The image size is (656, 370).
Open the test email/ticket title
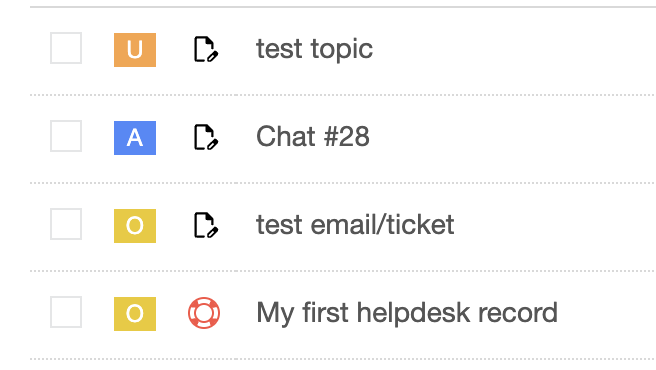coord(355,225)
